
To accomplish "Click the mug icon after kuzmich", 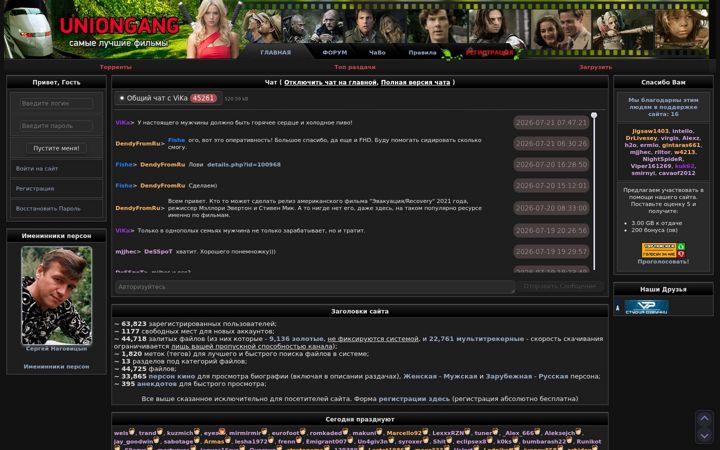I will [x=197, y=432].
